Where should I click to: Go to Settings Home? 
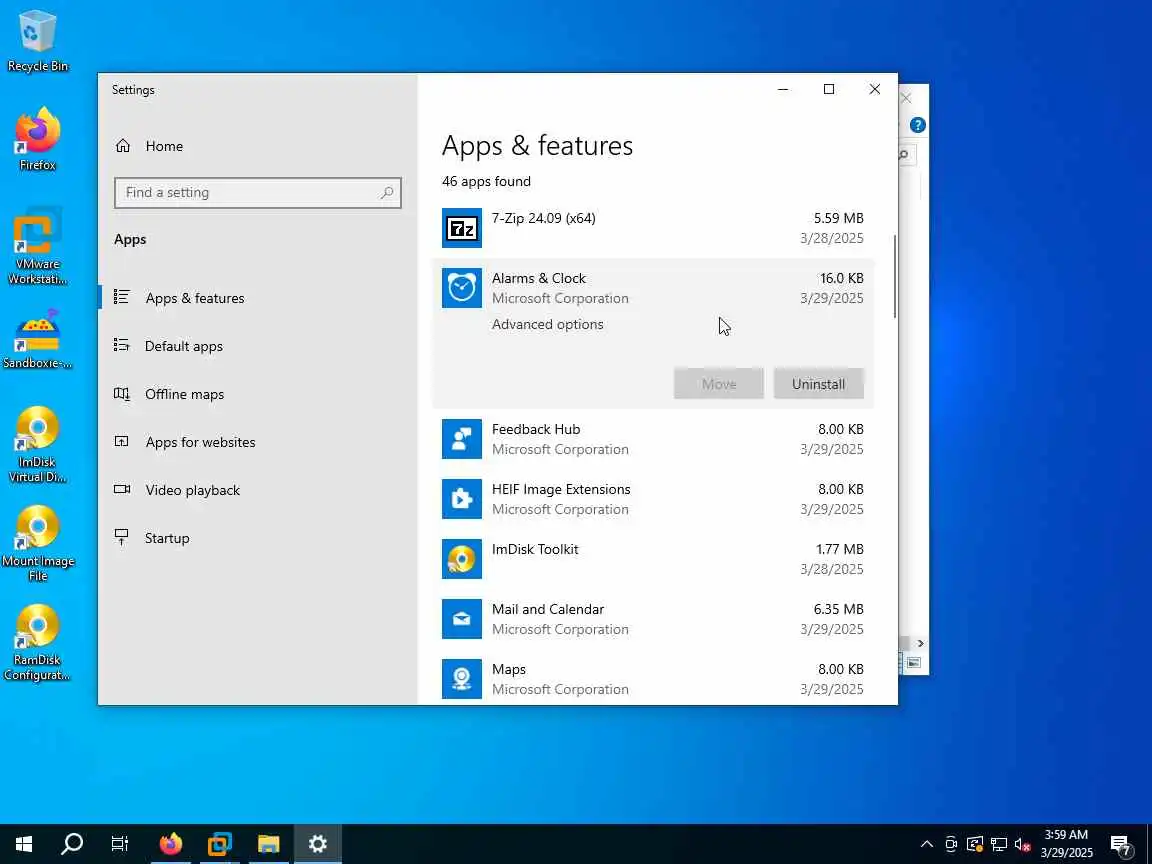(x=257, y=145)
